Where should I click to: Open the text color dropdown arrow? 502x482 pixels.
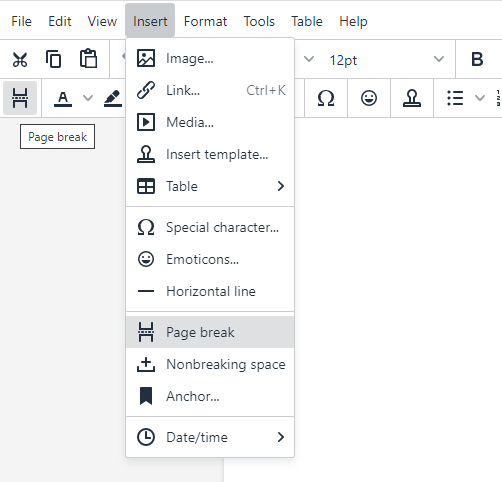tap(88, 98)
